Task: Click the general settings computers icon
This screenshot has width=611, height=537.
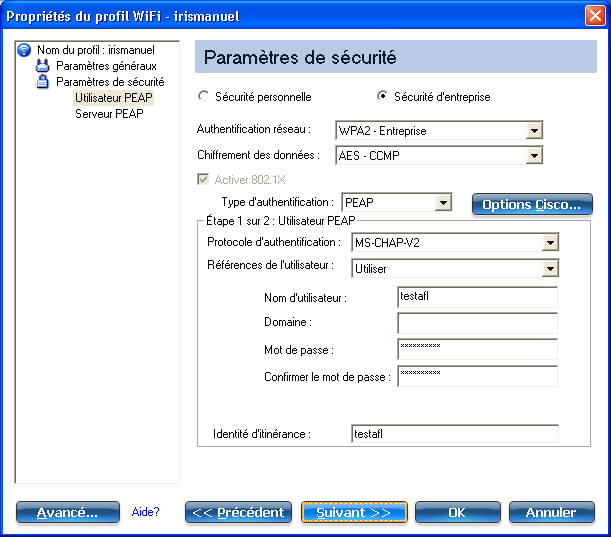Action: click(x=42, y=66)
